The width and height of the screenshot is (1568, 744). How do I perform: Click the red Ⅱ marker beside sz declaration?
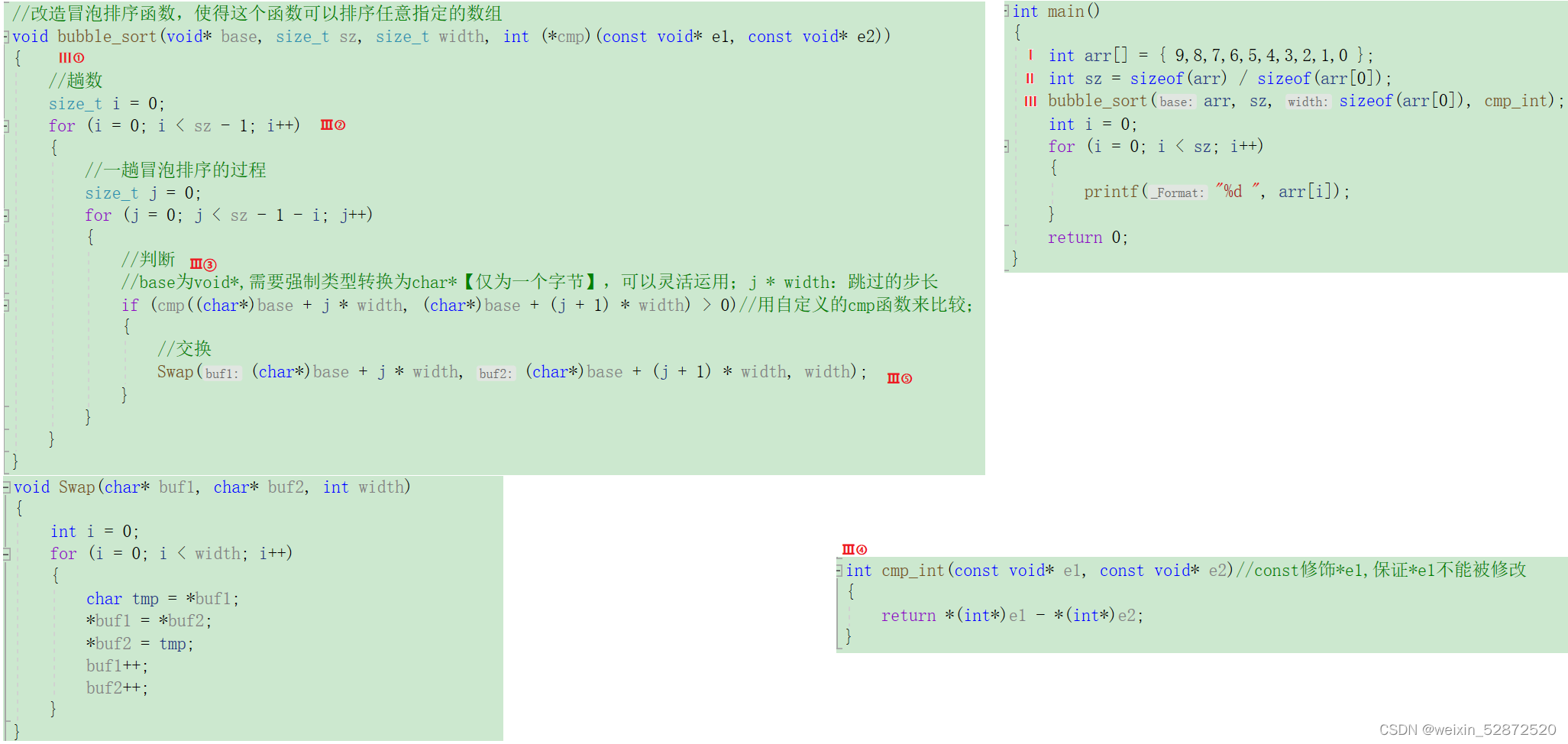[x=1030, y=78]
